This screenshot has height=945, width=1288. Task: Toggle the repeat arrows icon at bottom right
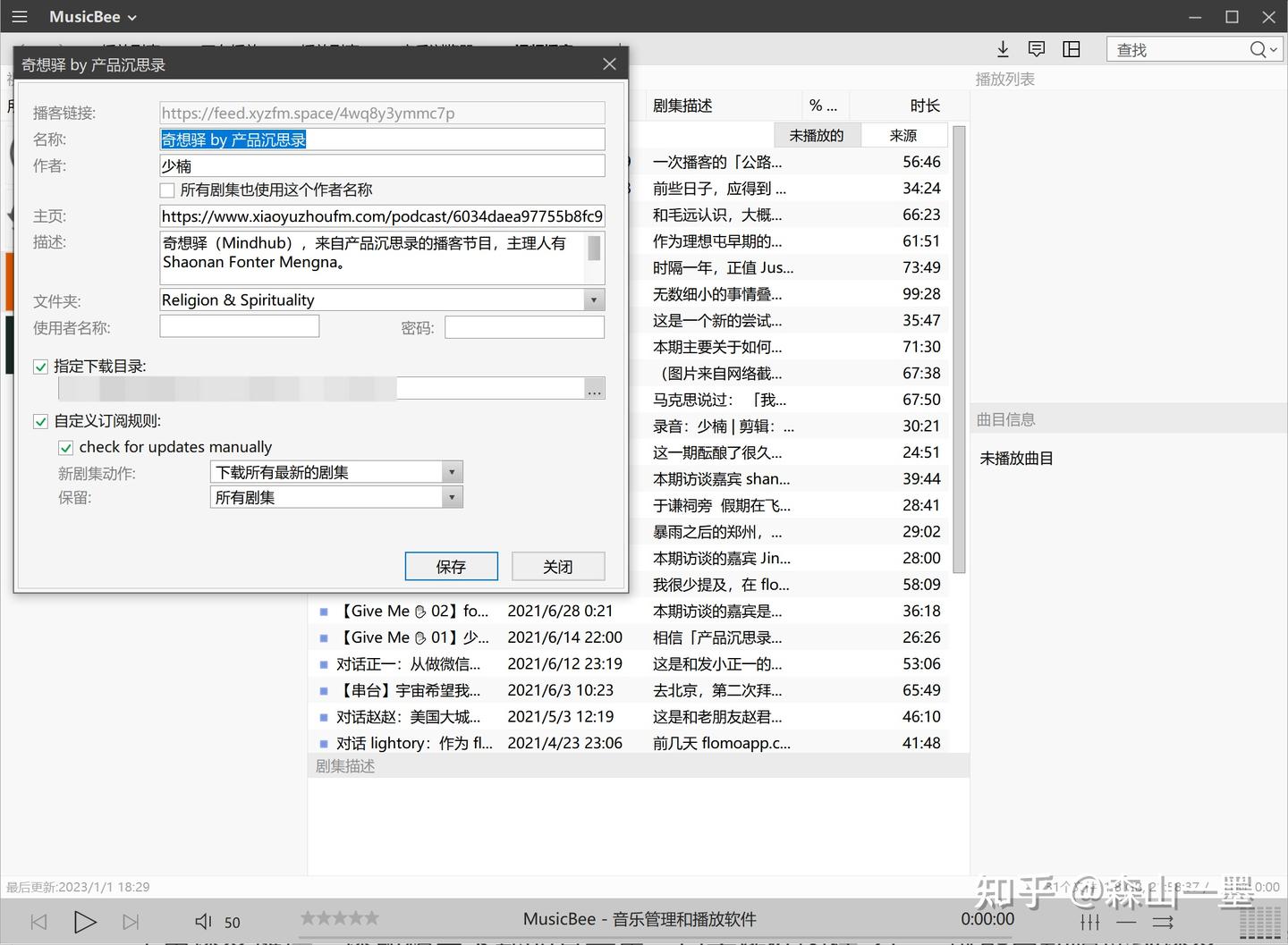[x=1163, y=921]
